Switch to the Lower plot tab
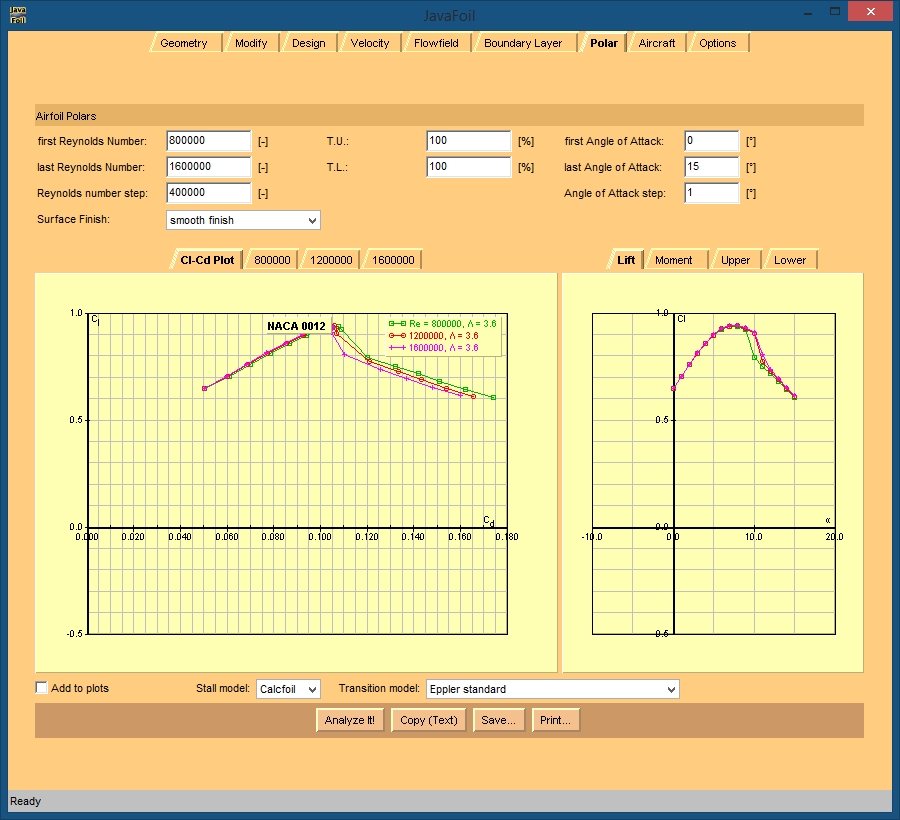 [790, 260]
